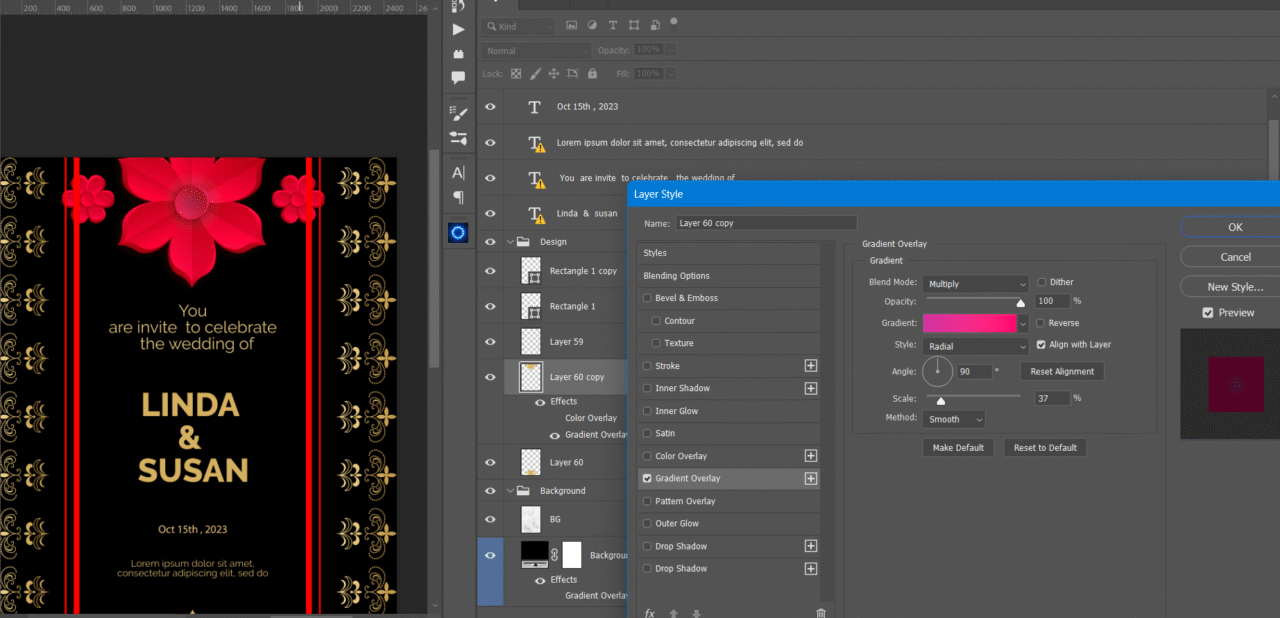Open the Character panel icon

click(x=458, y=173)
